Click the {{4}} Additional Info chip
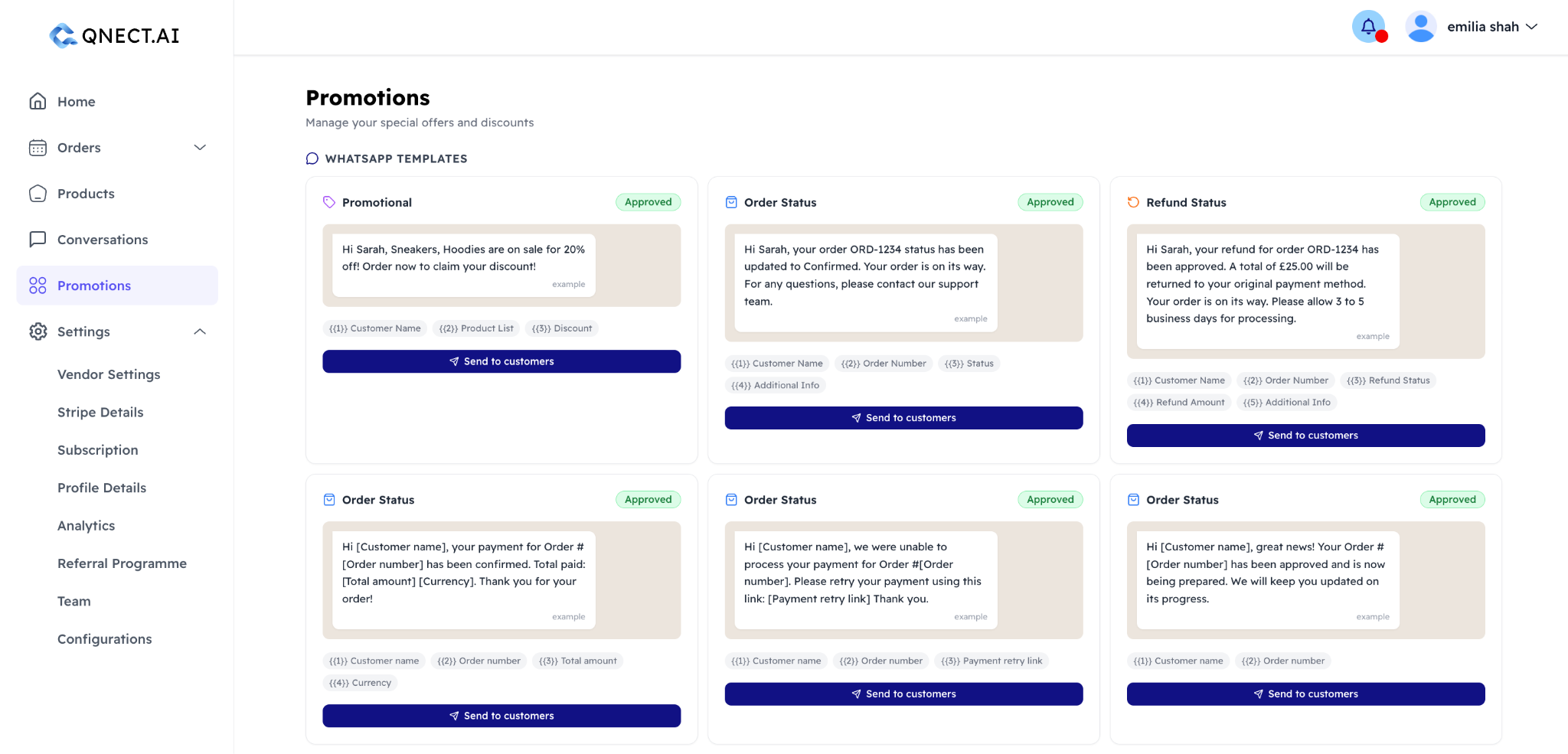1568x754 pixels. click(775, 386)
